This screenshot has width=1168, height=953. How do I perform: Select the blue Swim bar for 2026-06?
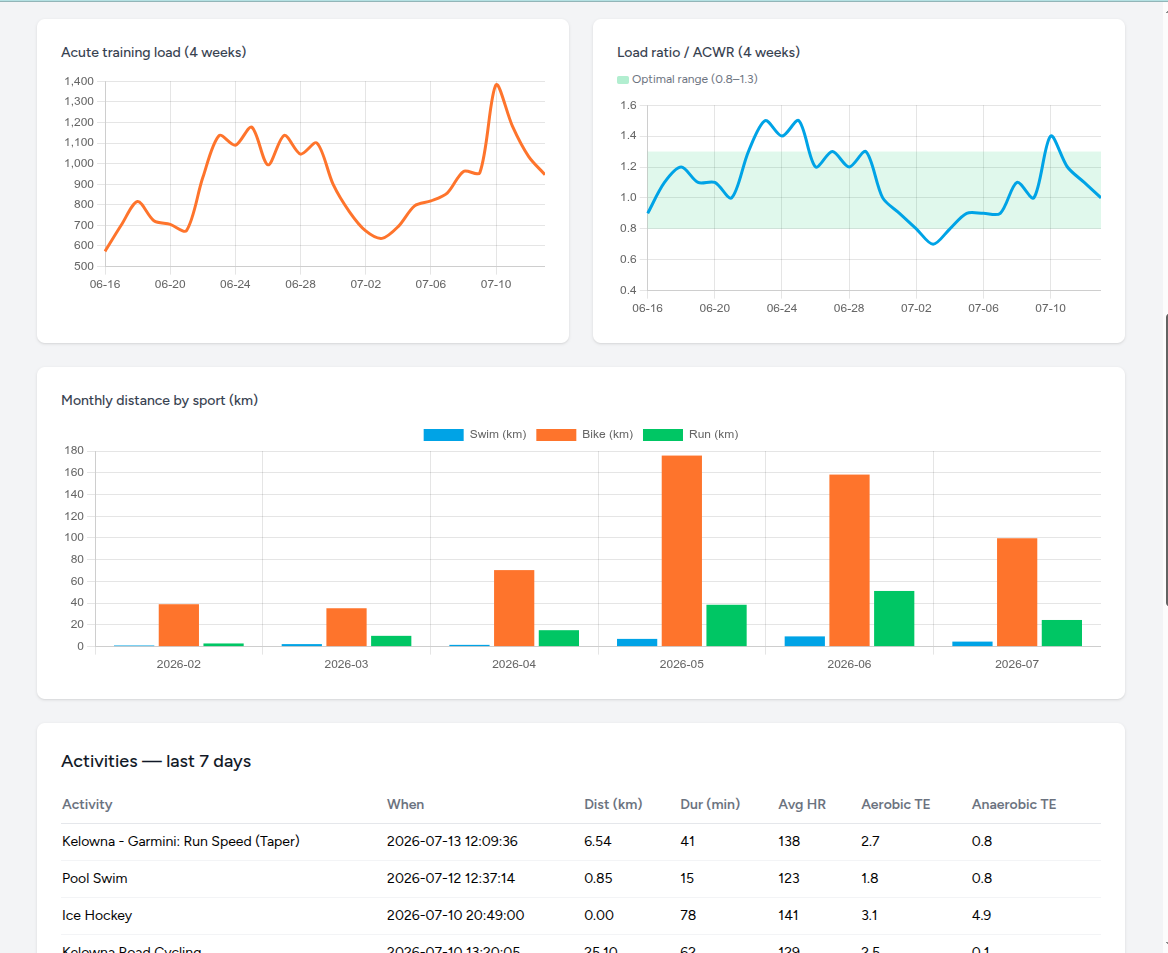point(804,642)
